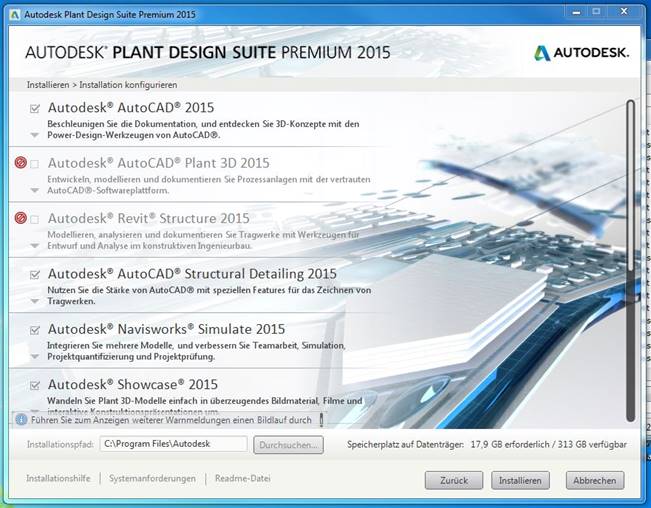Toggle Revit Structure 2015 checkbox
This screenshot has width=651, height=508.
35,219
